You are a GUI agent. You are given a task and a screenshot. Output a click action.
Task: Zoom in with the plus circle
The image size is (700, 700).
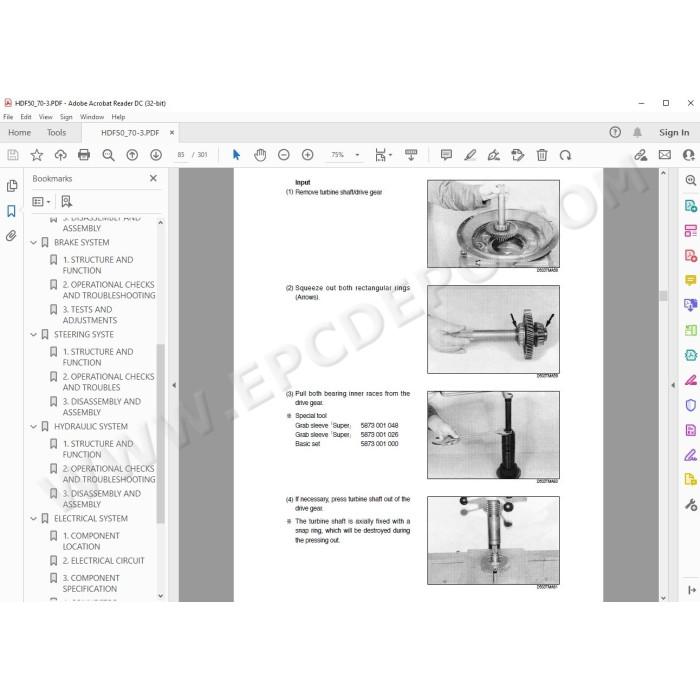[x=308, y=155]
